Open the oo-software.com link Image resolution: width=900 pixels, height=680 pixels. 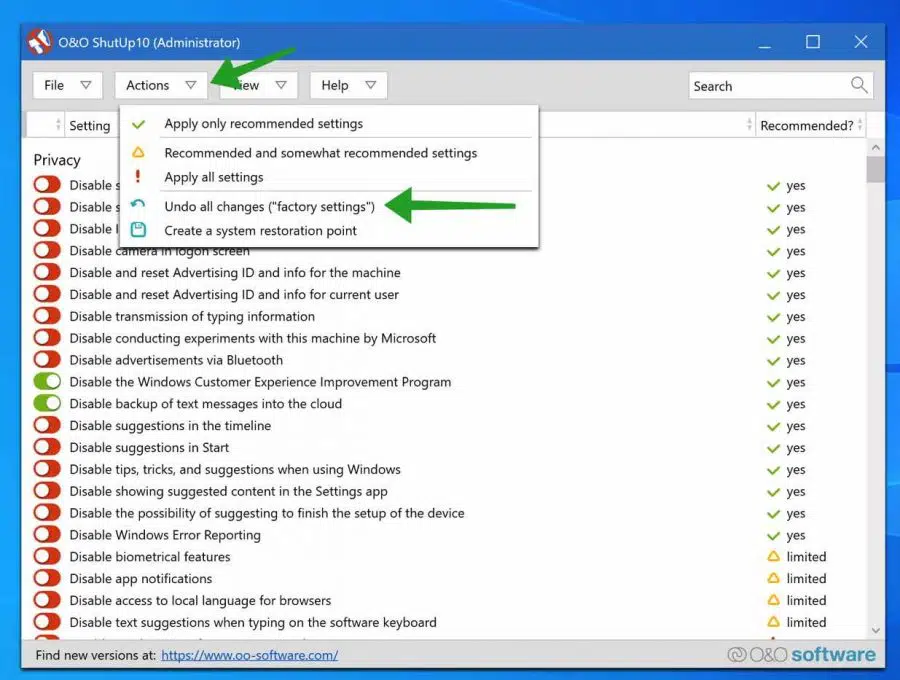(249, 655)
